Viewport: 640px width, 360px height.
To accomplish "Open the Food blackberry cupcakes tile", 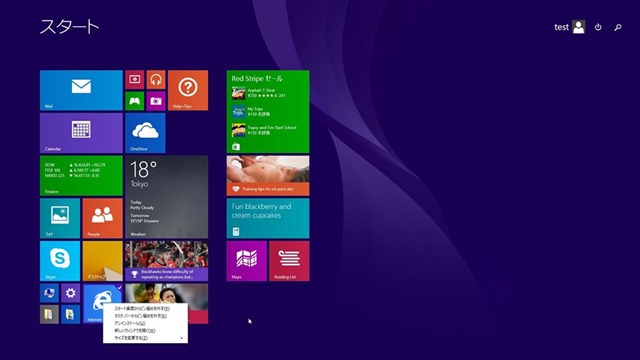I will pos(268,218).
